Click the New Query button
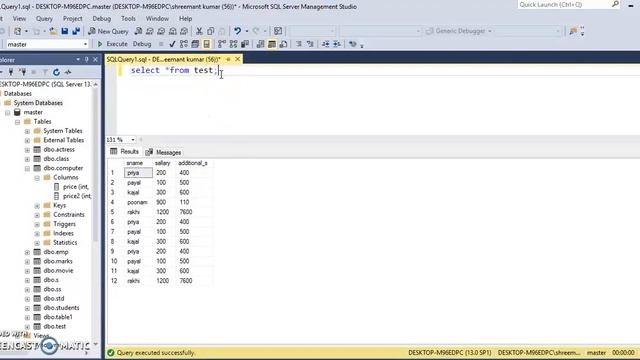 tap(108, 31)
